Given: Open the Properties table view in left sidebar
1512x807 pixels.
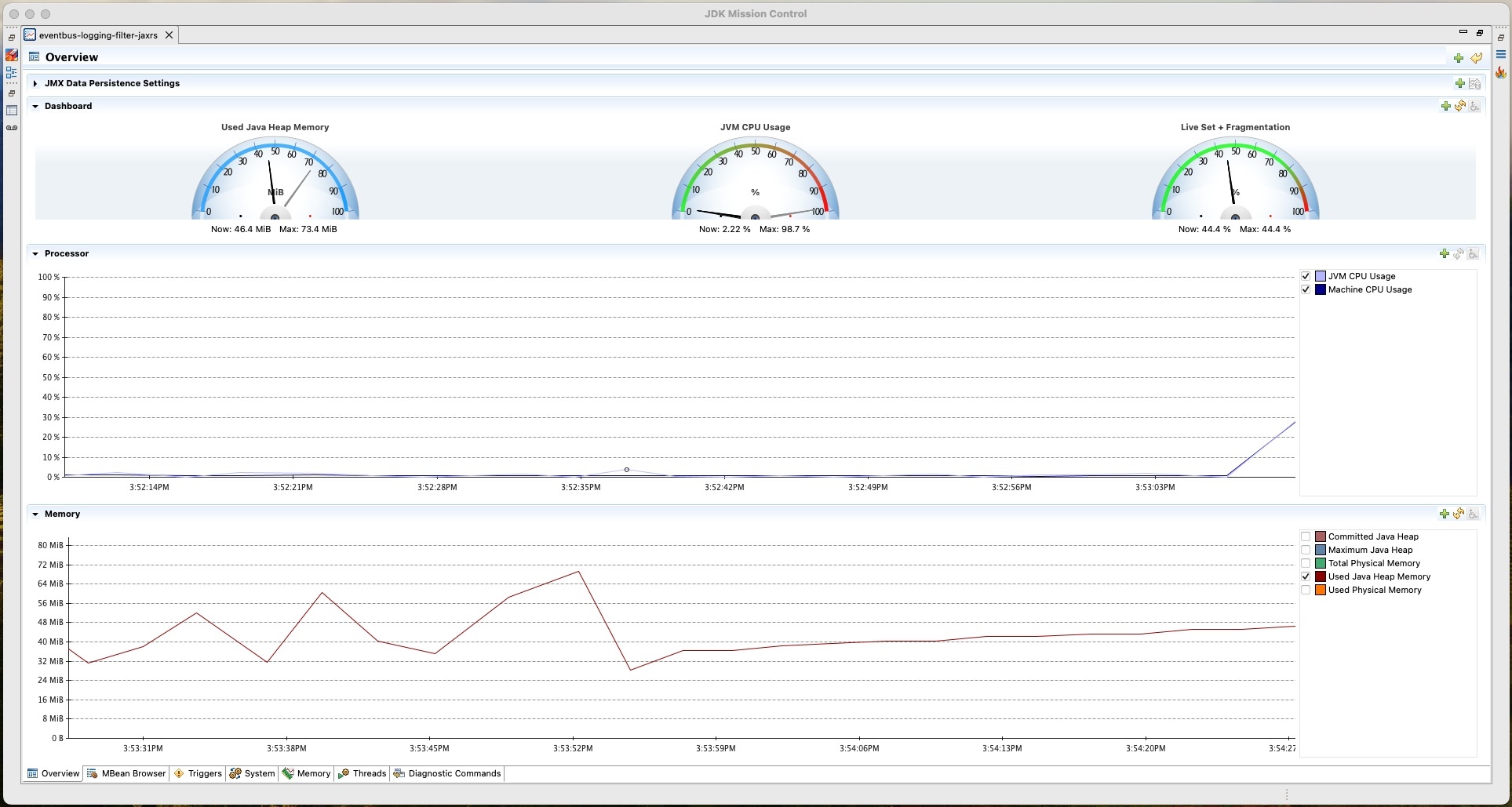Looking at the screenshot, I should [11, 111].
